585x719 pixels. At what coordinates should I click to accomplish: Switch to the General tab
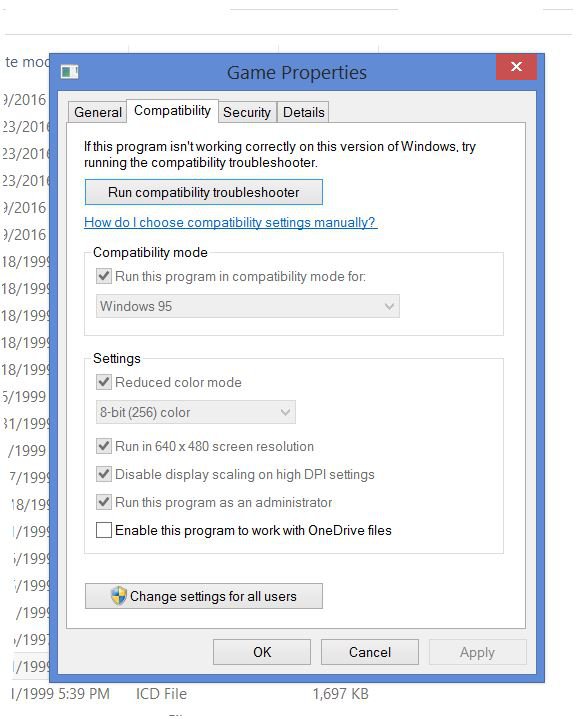[x=98, y=112]
